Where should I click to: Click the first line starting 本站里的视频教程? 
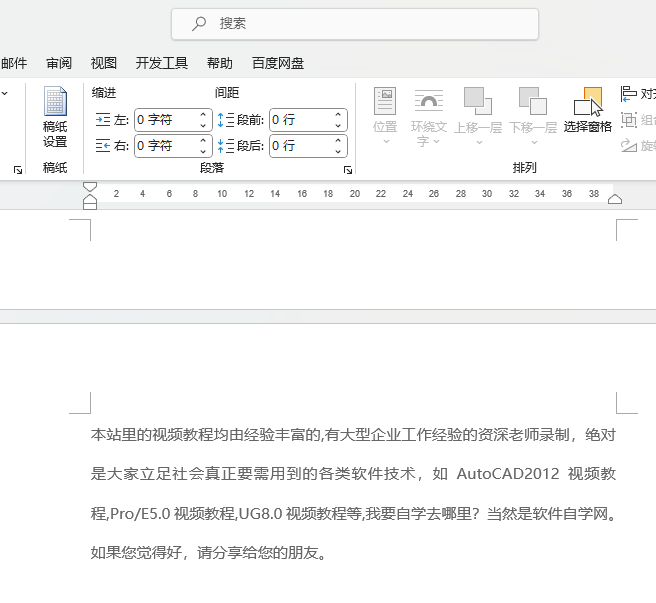354,435
